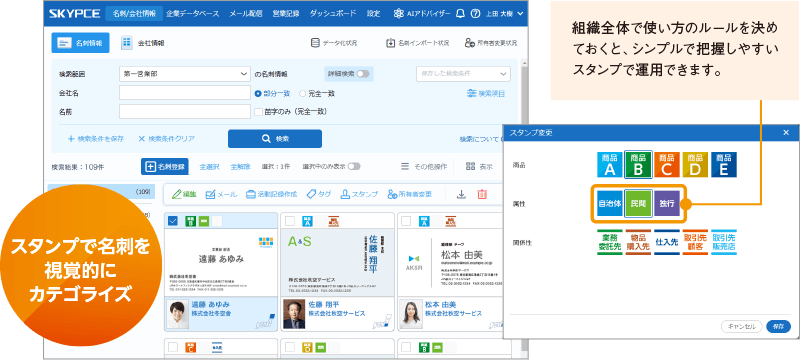Screen dimensions: 800x360
Task: Check the 松本 由美 card checkbox
Action: [x=407, y=221]
